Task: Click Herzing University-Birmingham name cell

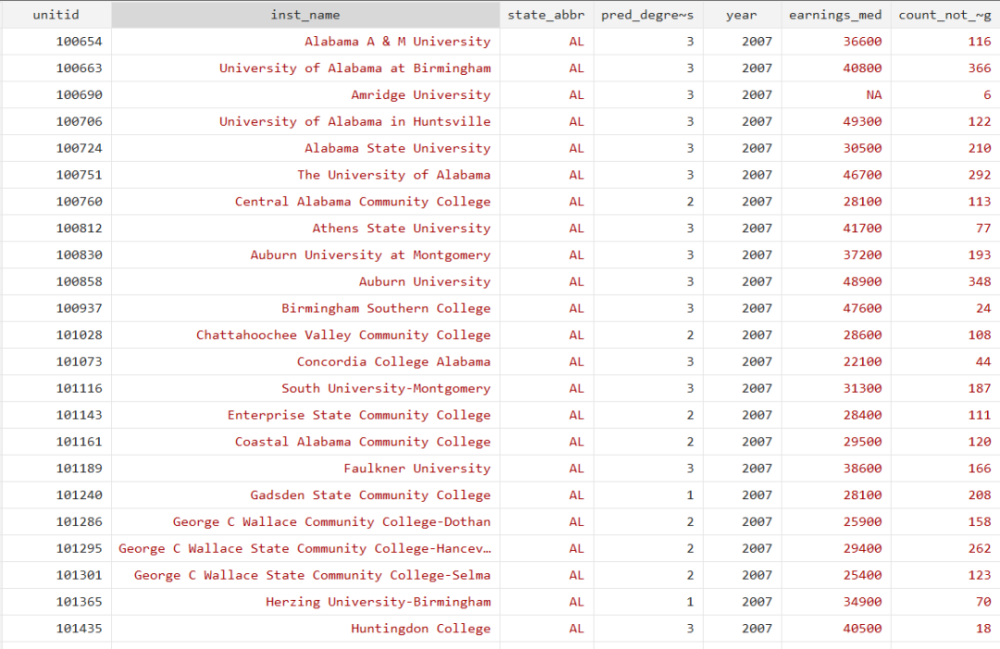Action: [x=305, y=602]
